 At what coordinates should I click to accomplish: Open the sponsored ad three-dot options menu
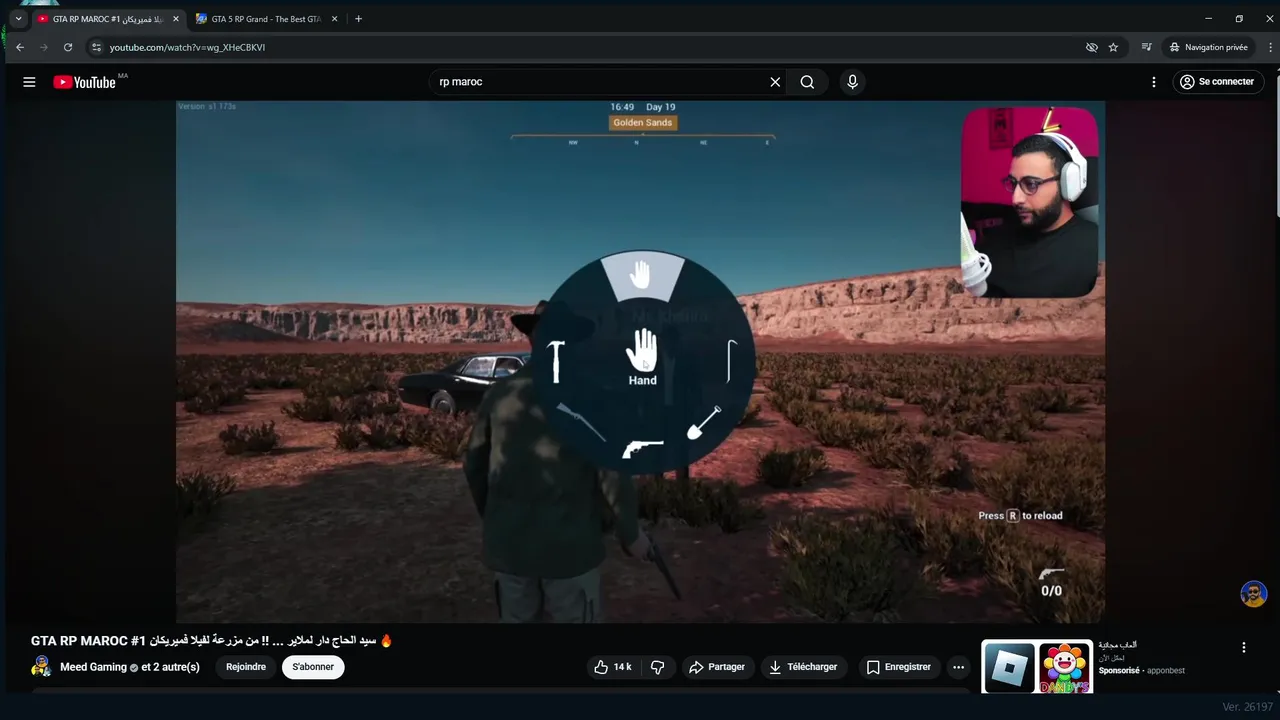pos(1244,648)
